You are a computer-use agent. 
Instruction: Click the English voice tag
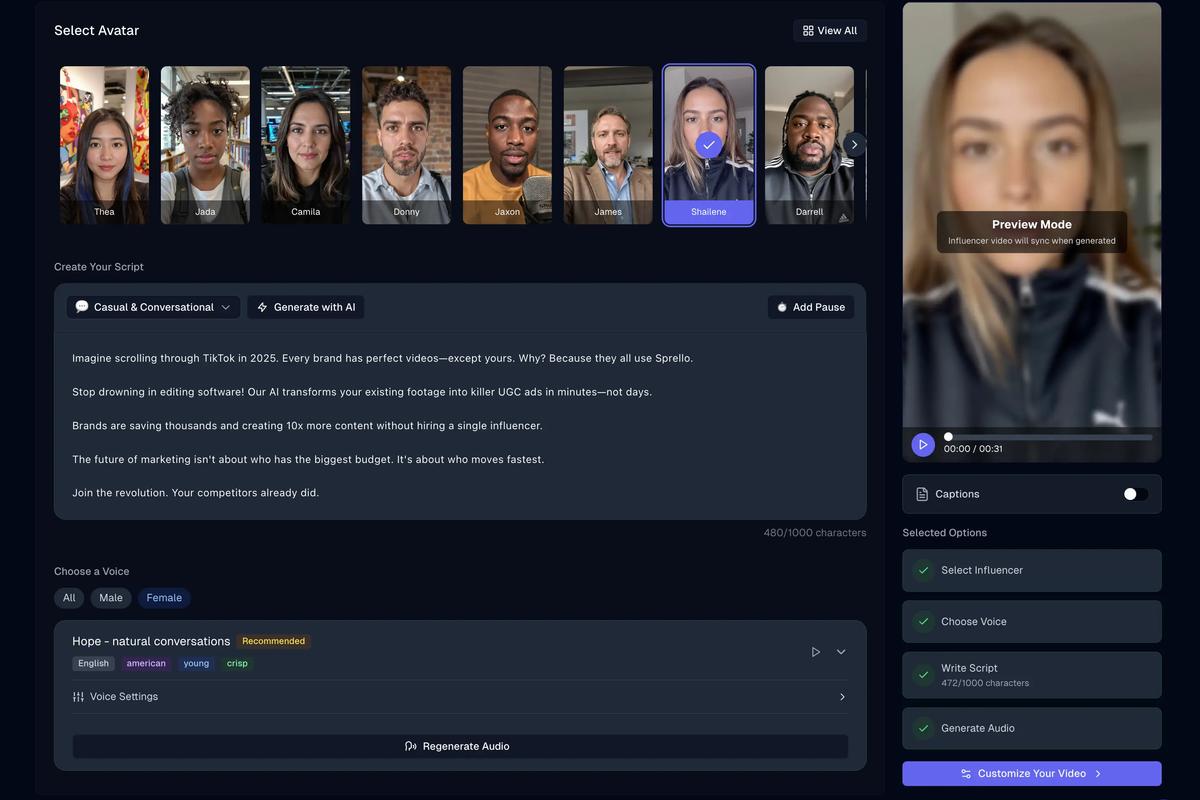pyautogui.click(x=93, y=663)
